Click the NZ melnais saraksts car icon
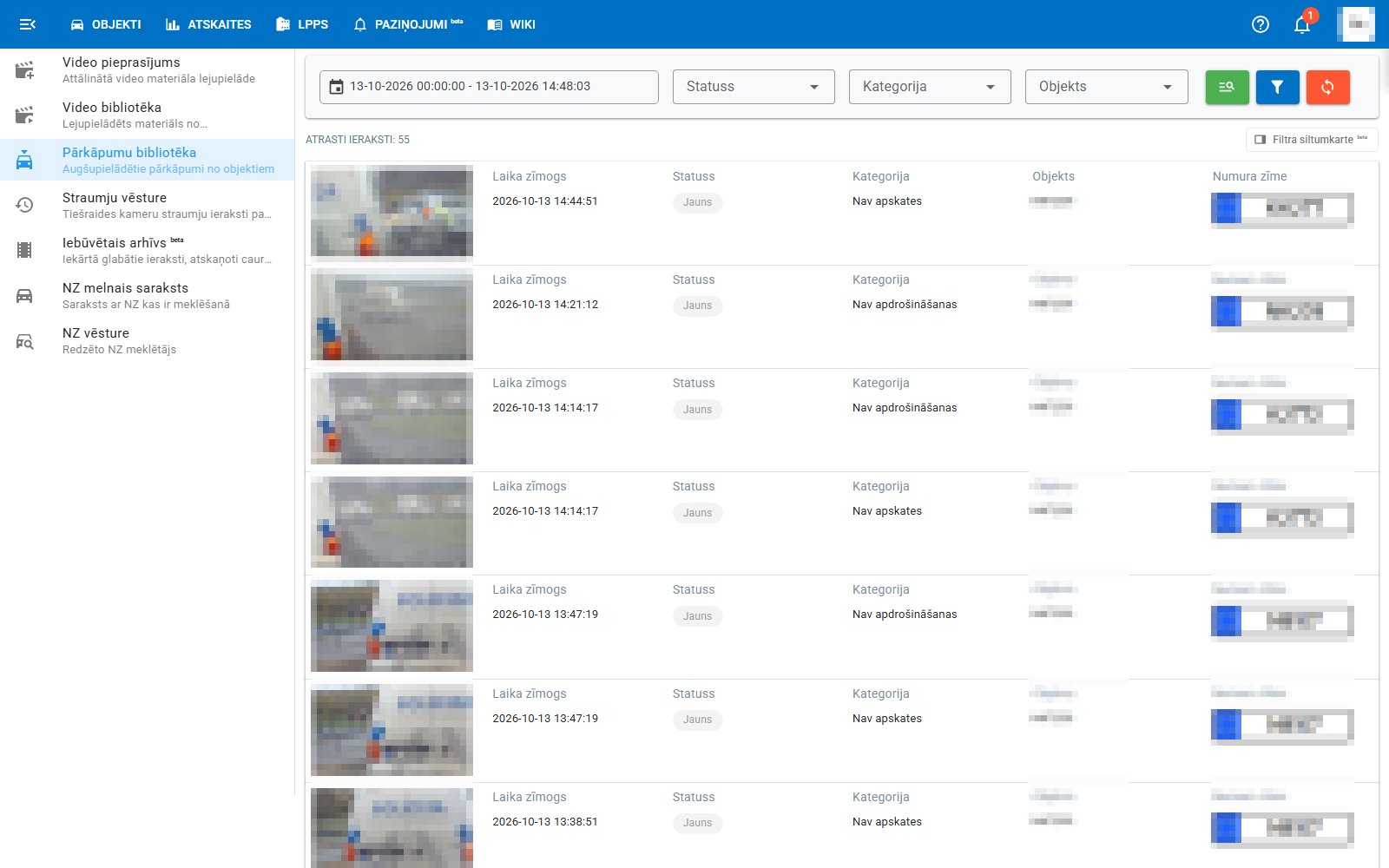1389x868 pixels. pyautogui.click(x=24, y=296)
